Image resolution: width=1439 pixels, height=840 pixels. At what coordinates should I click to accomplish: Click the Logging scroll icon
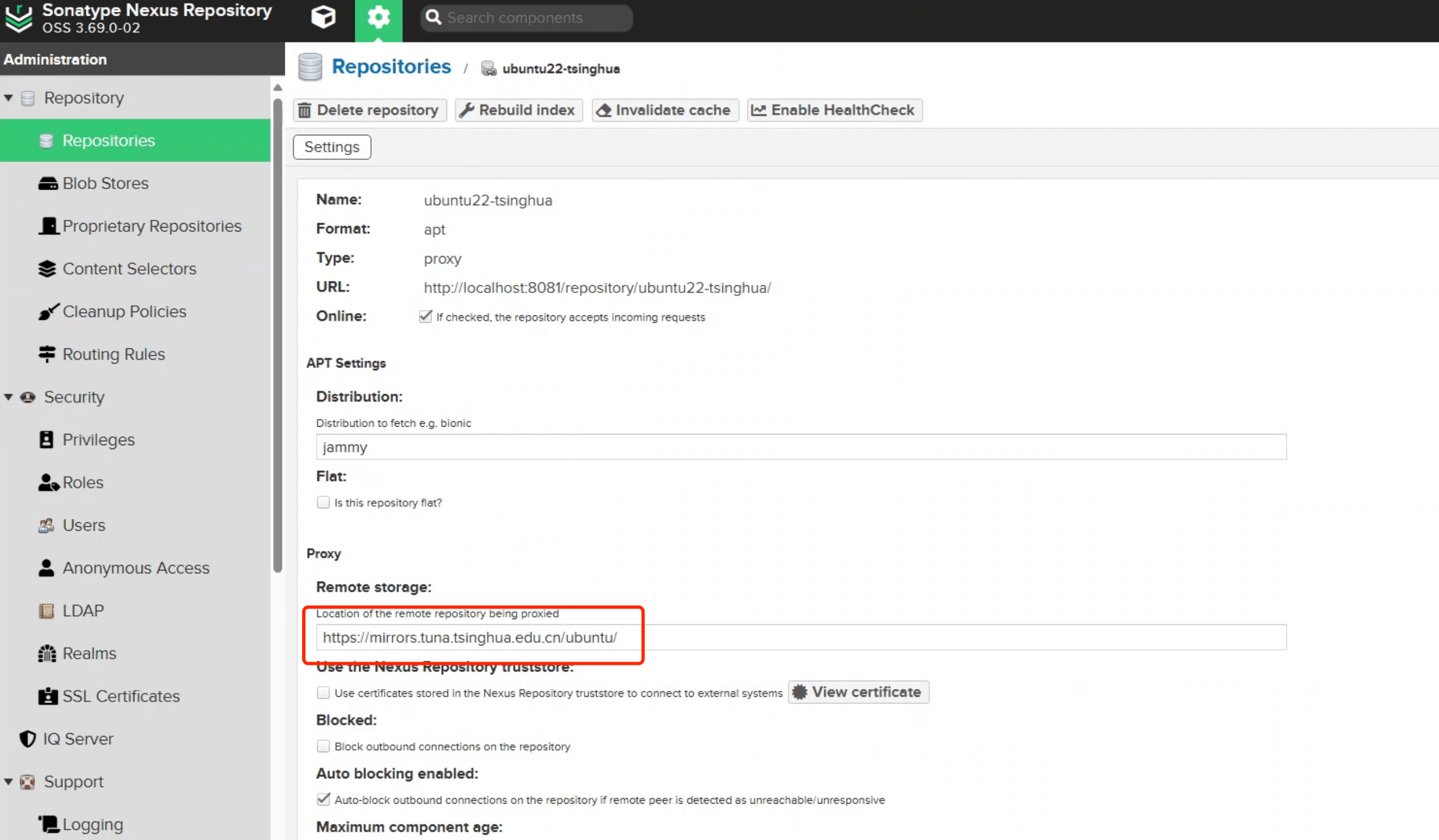49,824
